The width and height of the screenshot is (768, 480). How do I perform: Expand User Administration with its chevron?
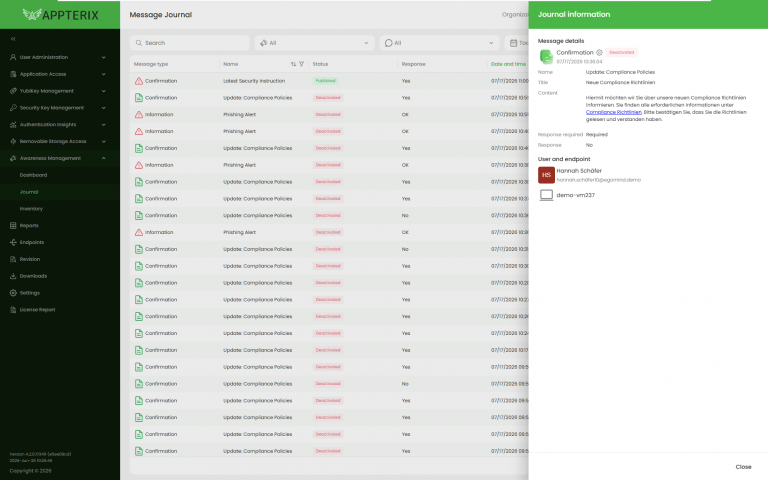coord(104,57)
